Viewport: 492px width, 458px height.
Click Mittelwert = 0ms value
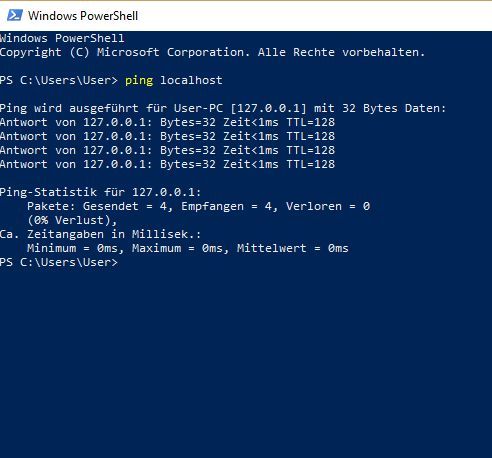[293, 248]
